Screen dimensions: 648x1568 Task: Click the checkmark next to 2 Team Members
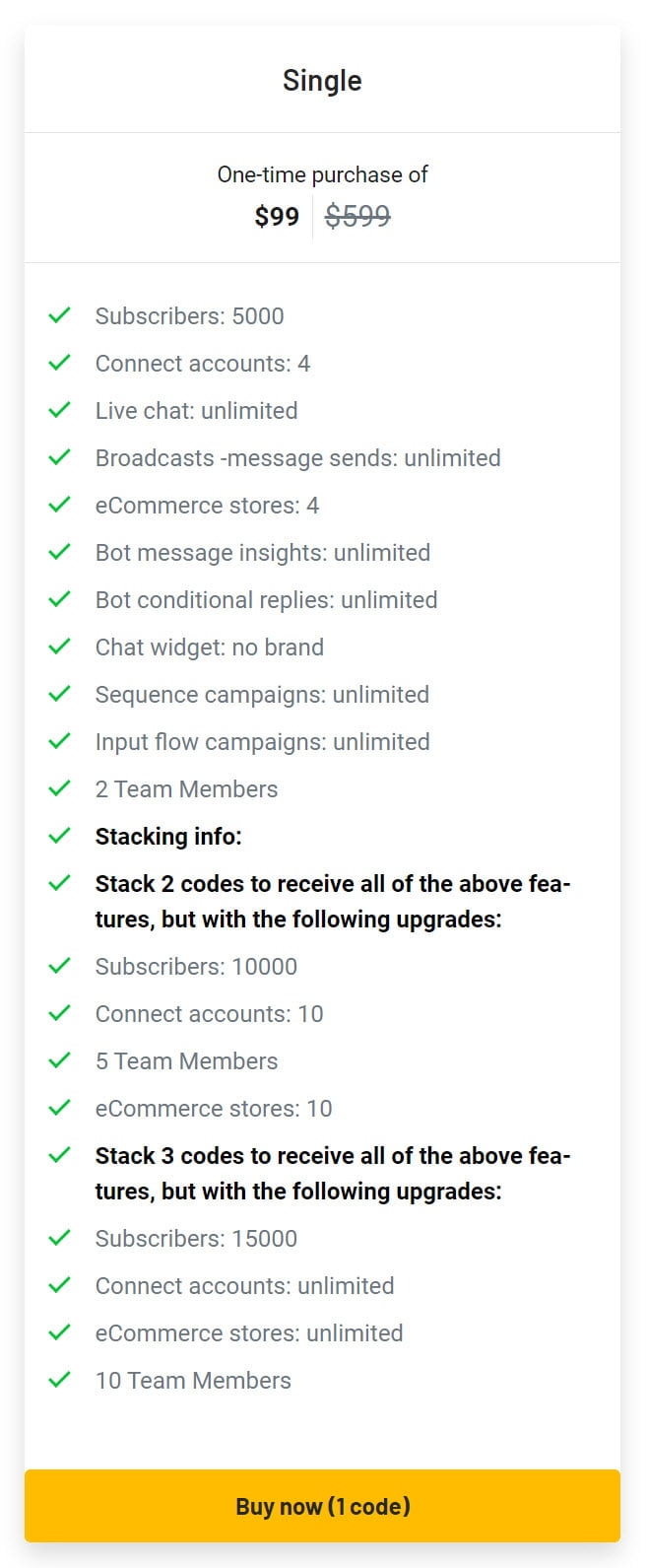point(60,788)
